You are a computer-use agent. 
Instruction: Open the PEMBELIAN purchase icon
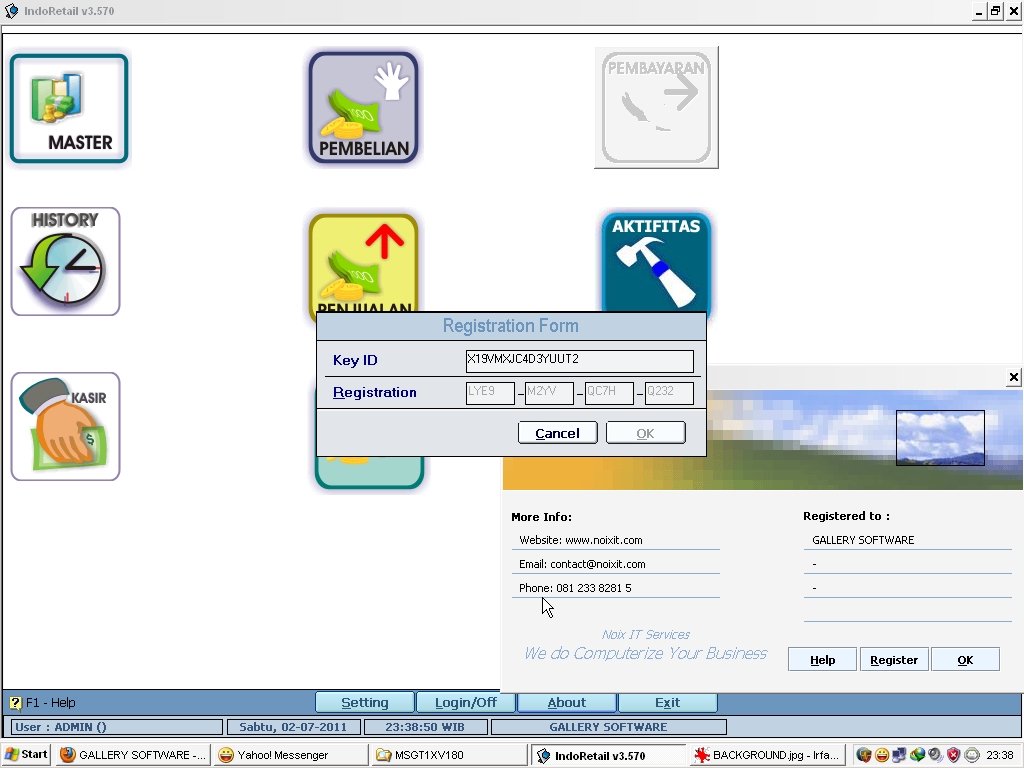pos(363,108)
